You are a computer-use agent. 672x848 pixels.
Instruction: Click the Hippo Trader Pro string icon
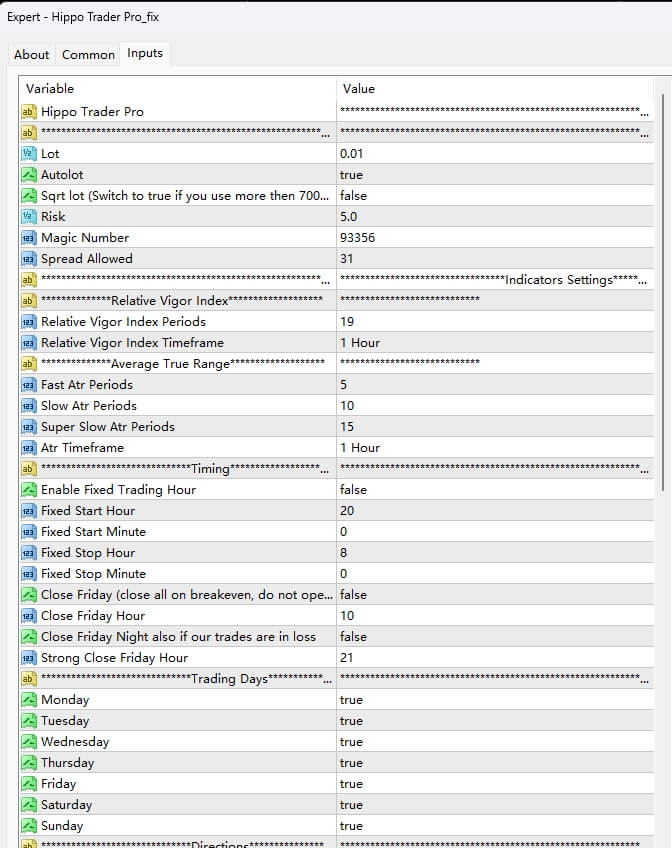click(28, 112)
